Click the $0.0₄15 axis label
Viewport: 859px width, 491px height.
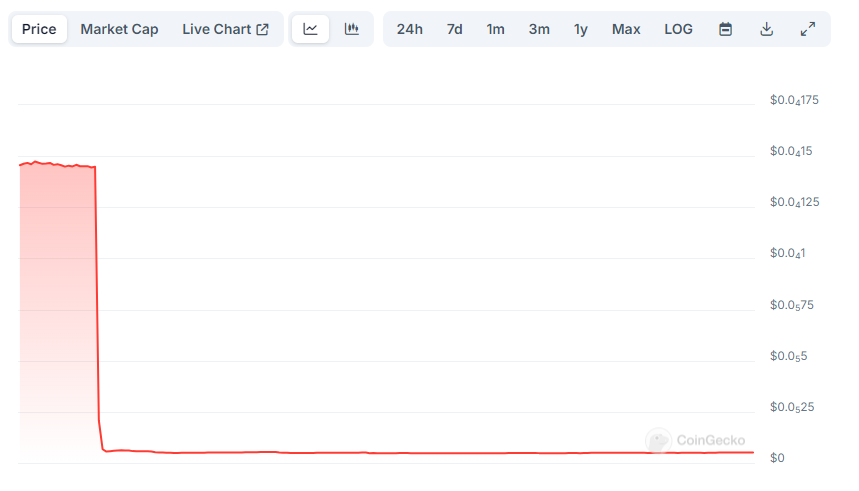(791, 151)
